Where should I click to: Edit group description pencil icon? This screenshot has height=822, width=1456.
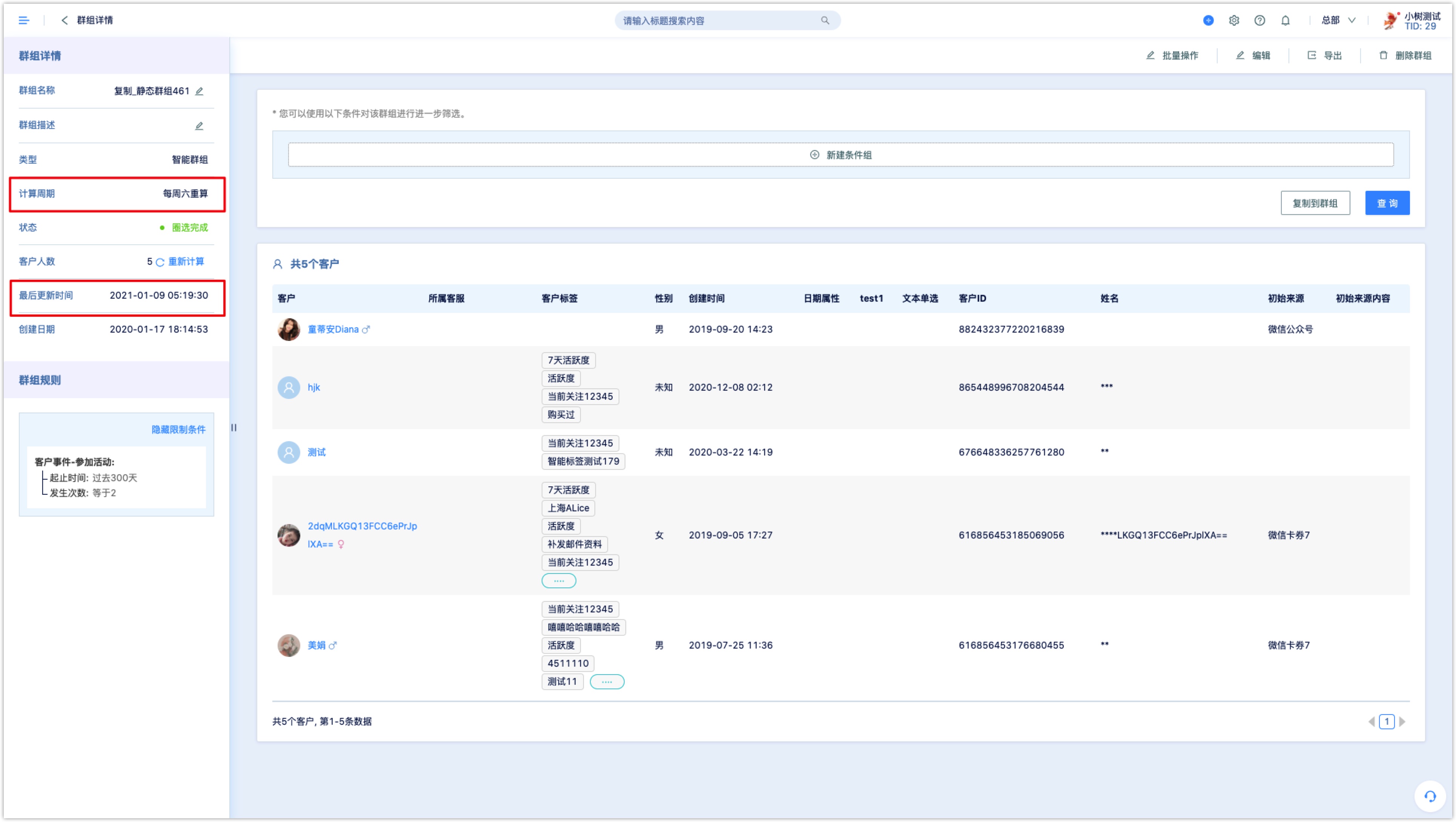(x=199, y=126)
